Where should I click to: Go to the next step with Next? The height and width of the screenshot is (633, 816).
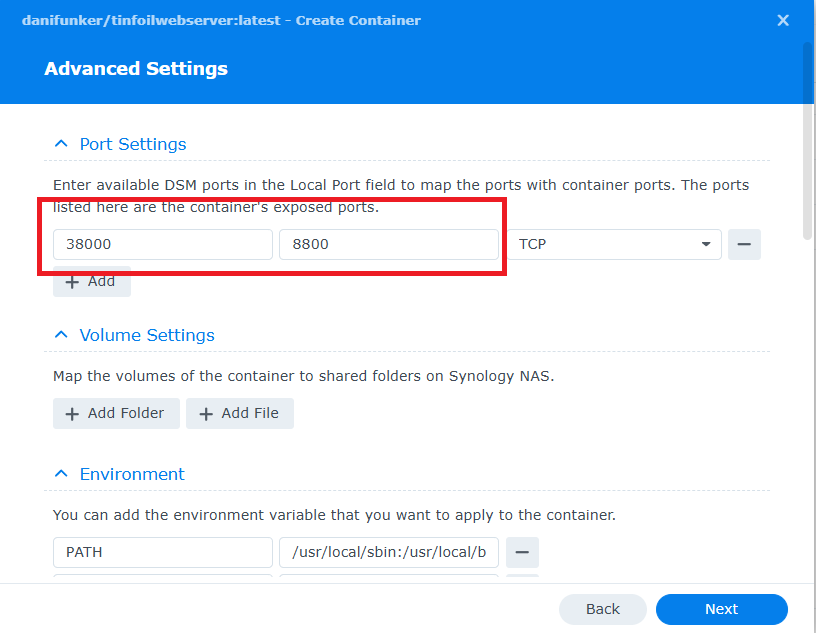click(x=721, y=609)
